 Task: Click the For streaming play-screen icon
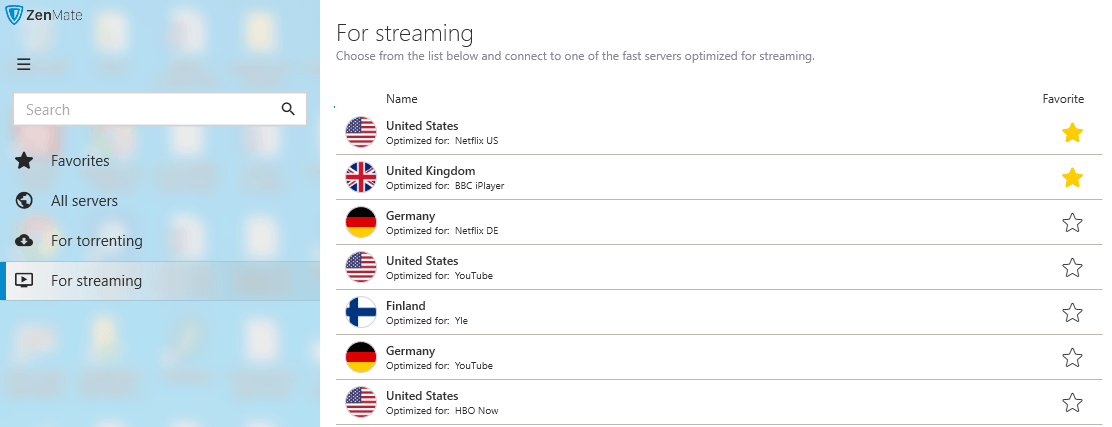pos(24,281)
